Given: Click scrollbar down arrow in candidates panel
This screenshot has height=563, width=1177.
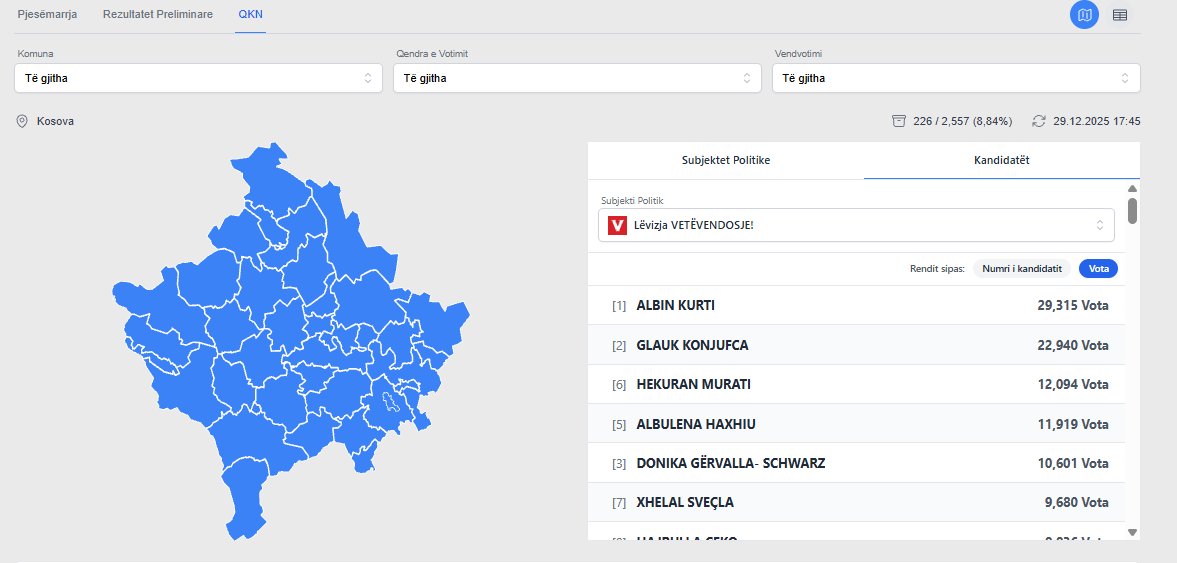Looking at the screenshot, I should 1132,532.
